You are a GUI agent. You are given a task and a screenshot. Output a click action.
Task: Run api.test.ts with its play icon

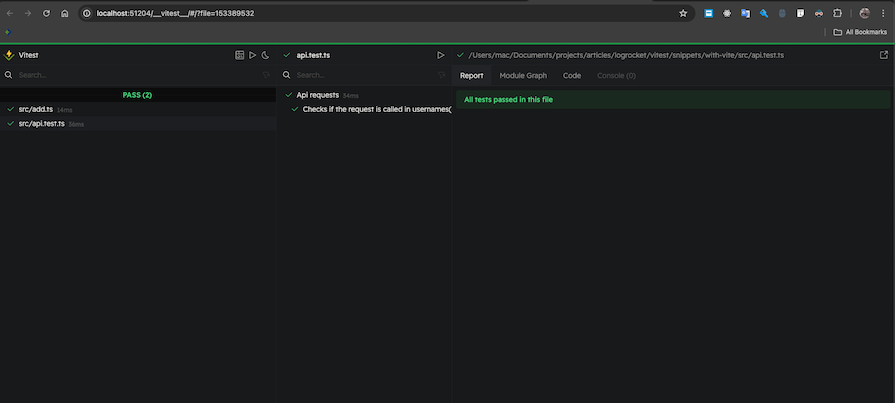click(440, 55)
